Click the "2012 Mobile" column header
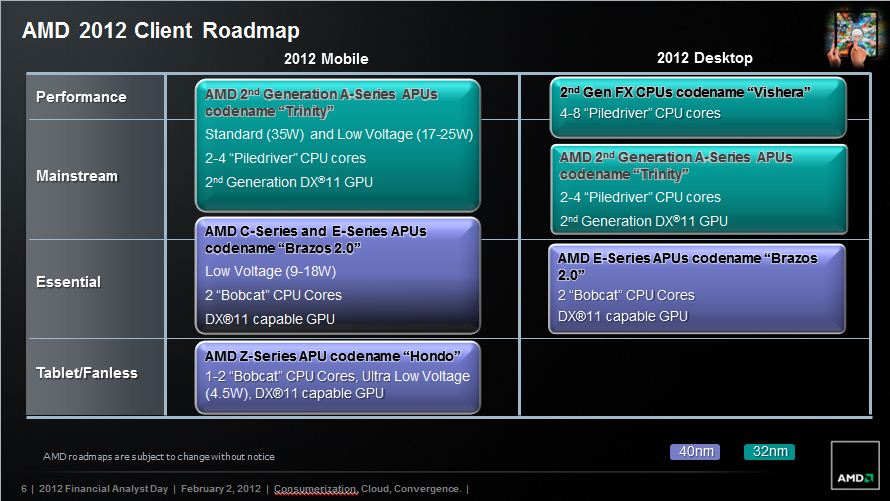 pyautogui.click(x=326, y=59)
